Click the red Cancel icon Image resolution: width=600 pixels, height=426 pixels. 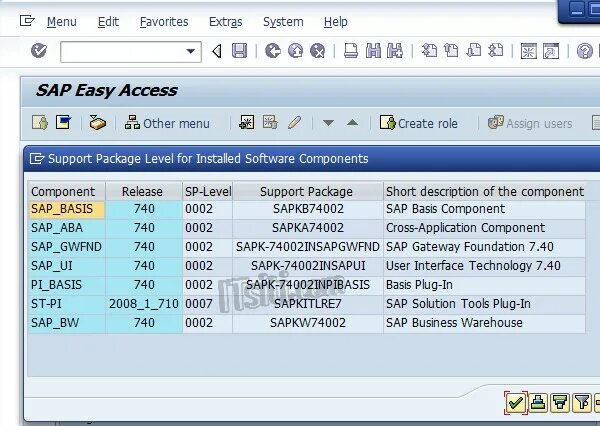(318, 51)
